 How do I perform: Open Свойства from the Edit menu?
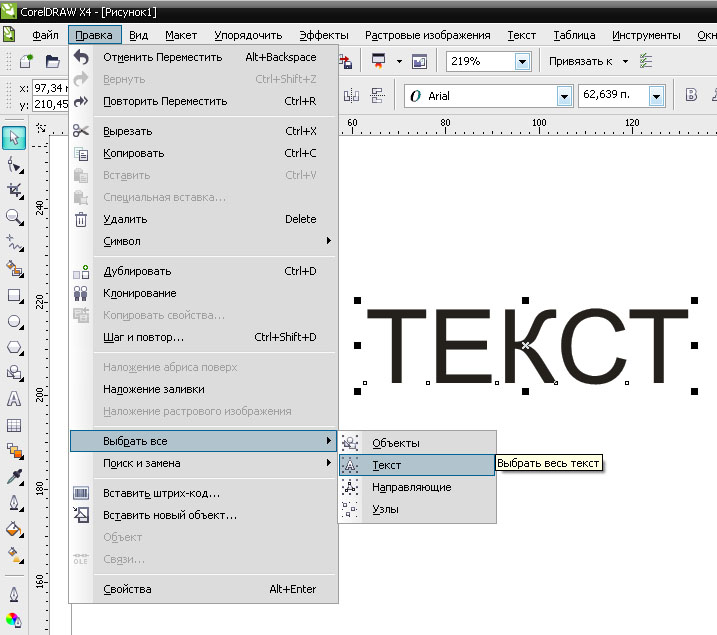point(127,589)
